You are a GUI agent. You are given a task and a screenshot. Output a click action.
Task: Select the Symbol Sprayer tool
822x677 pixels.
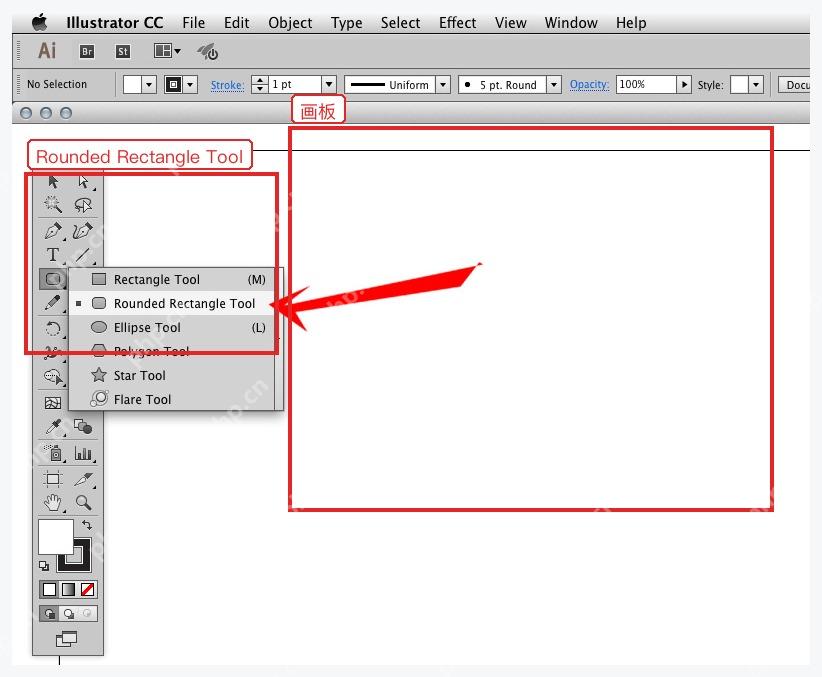tap(53, 452)
